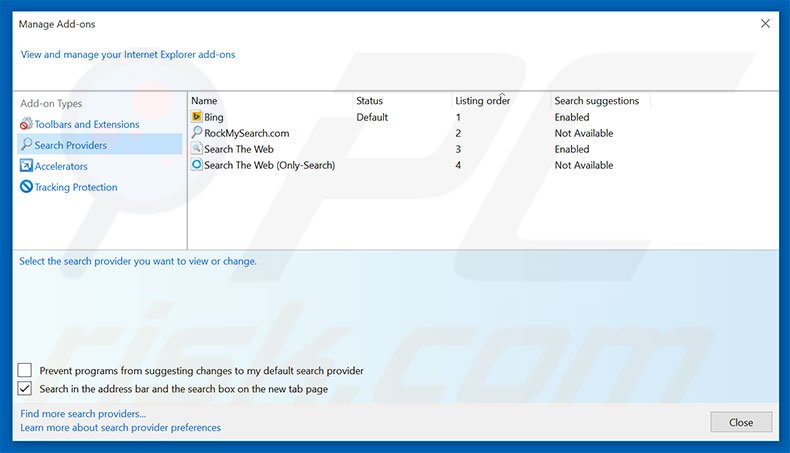Enable Prevent programs from suggesting changes checkbox
Viewport: 790px width, 453px height.
coord(25,370)
